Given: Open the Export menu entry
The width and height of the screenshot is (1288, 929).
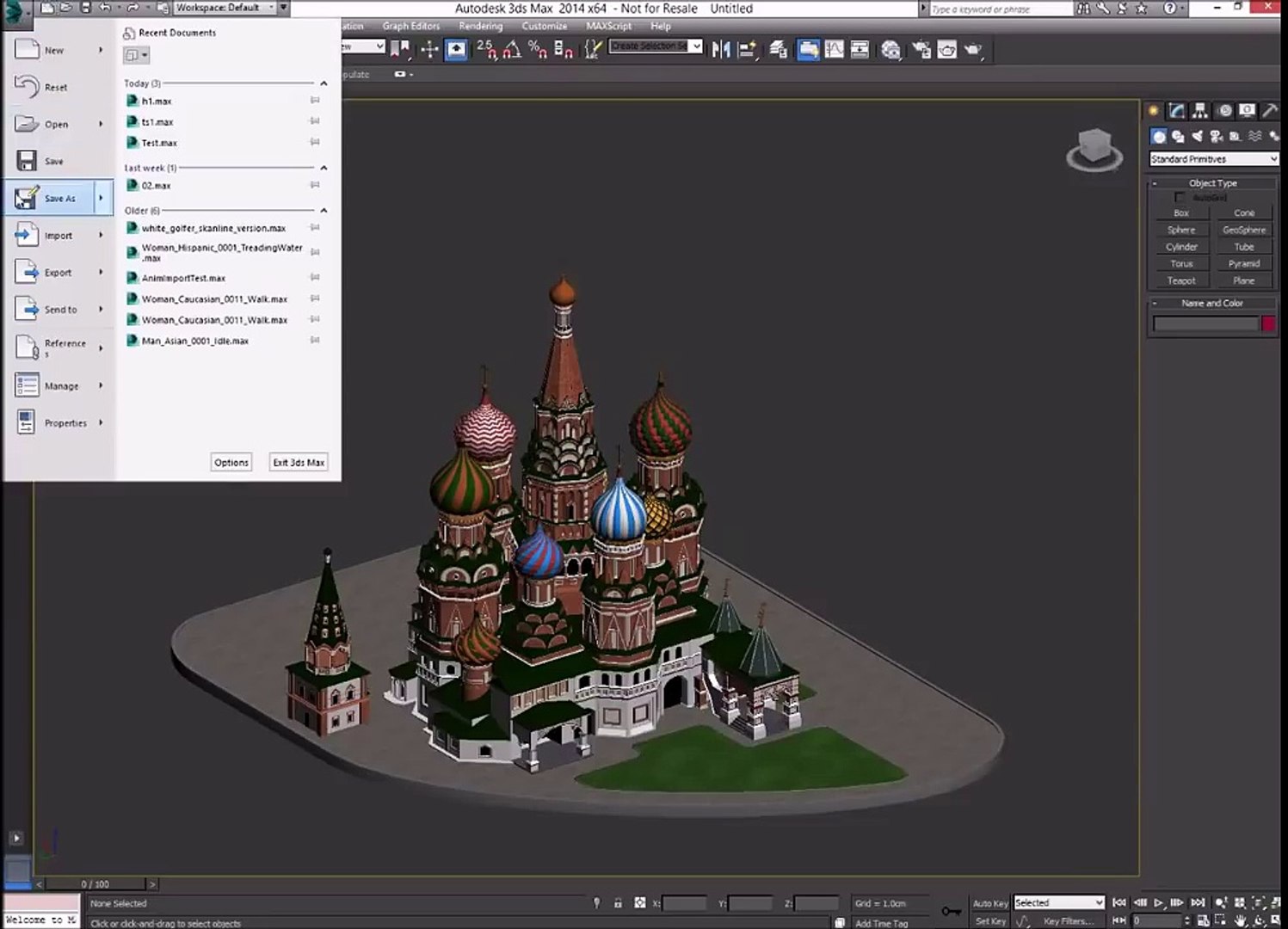Looking at the screenshot, I should (58, 273).
